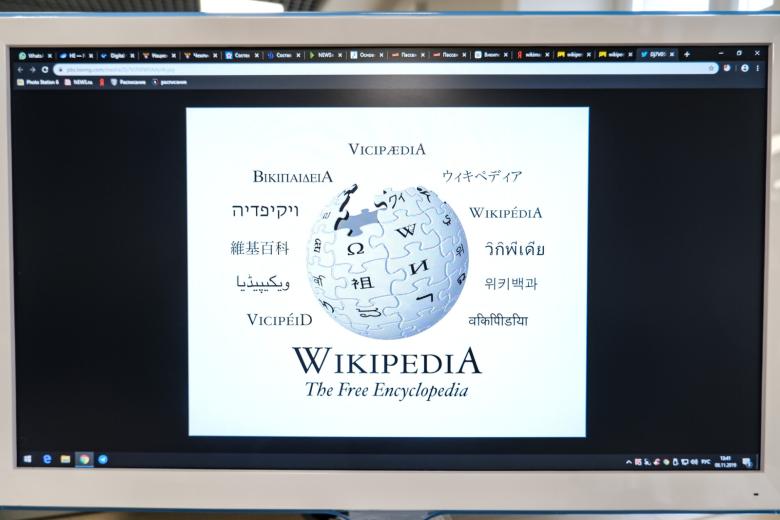
Task: Click the extension icon beside the address bar
Action: point(727,68)
